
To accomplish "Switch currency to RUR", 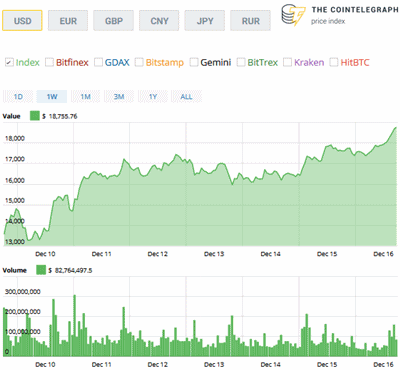I will tap(250, 21).
